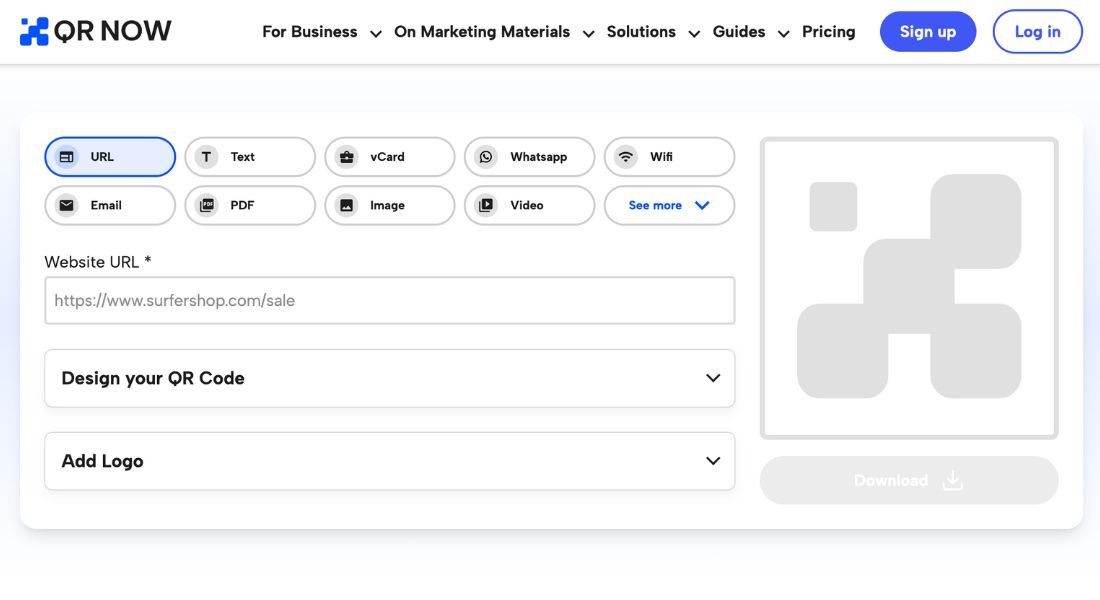Viewport: 1100px width, 600px height.
Task: Choose the Whatsapp label in QR types
Action: [x=539, y=157]
